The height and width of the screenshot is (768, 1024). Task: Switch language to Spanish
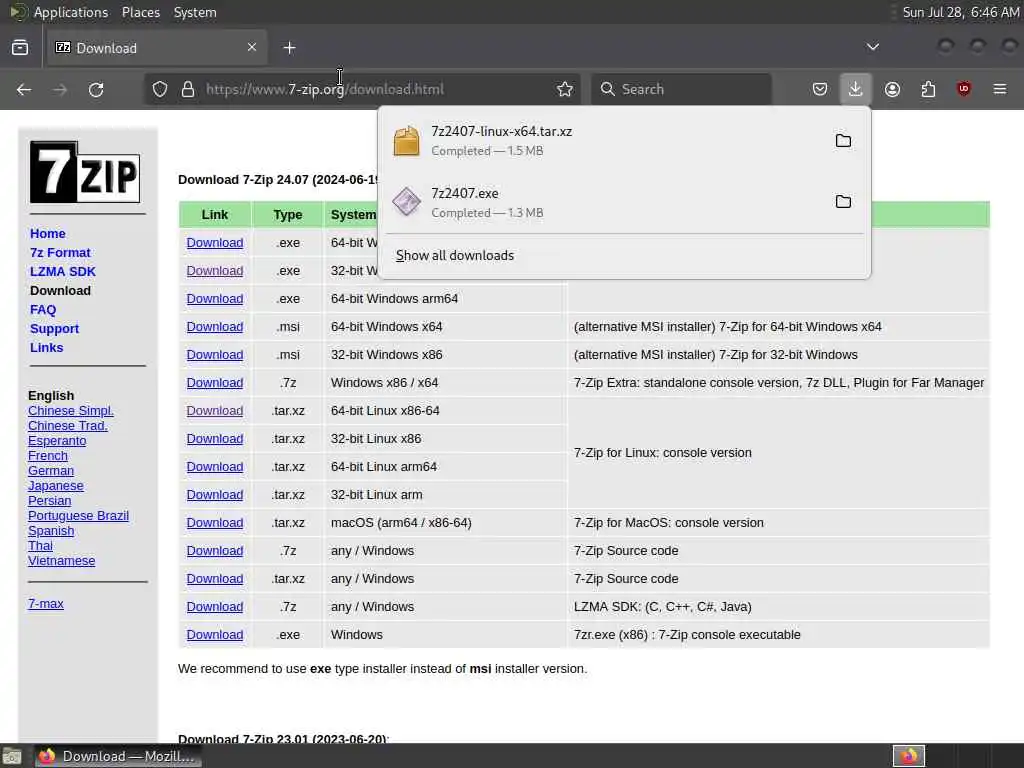pyautogui.click(x=51, y=531)
